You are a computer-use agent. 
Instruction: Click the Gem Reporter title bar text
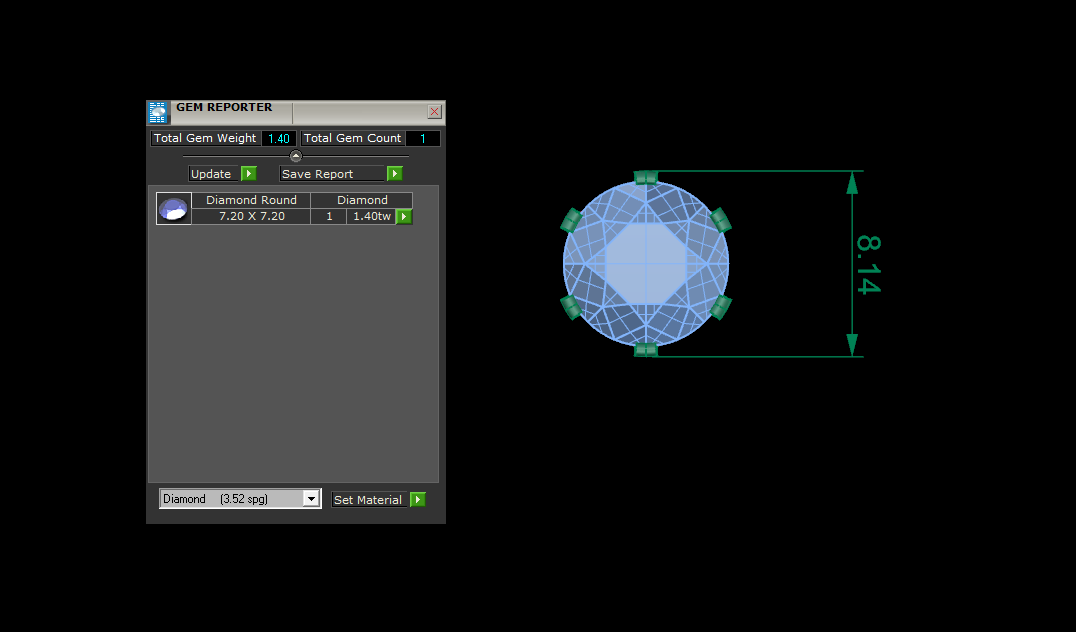(x=224, y=107)
